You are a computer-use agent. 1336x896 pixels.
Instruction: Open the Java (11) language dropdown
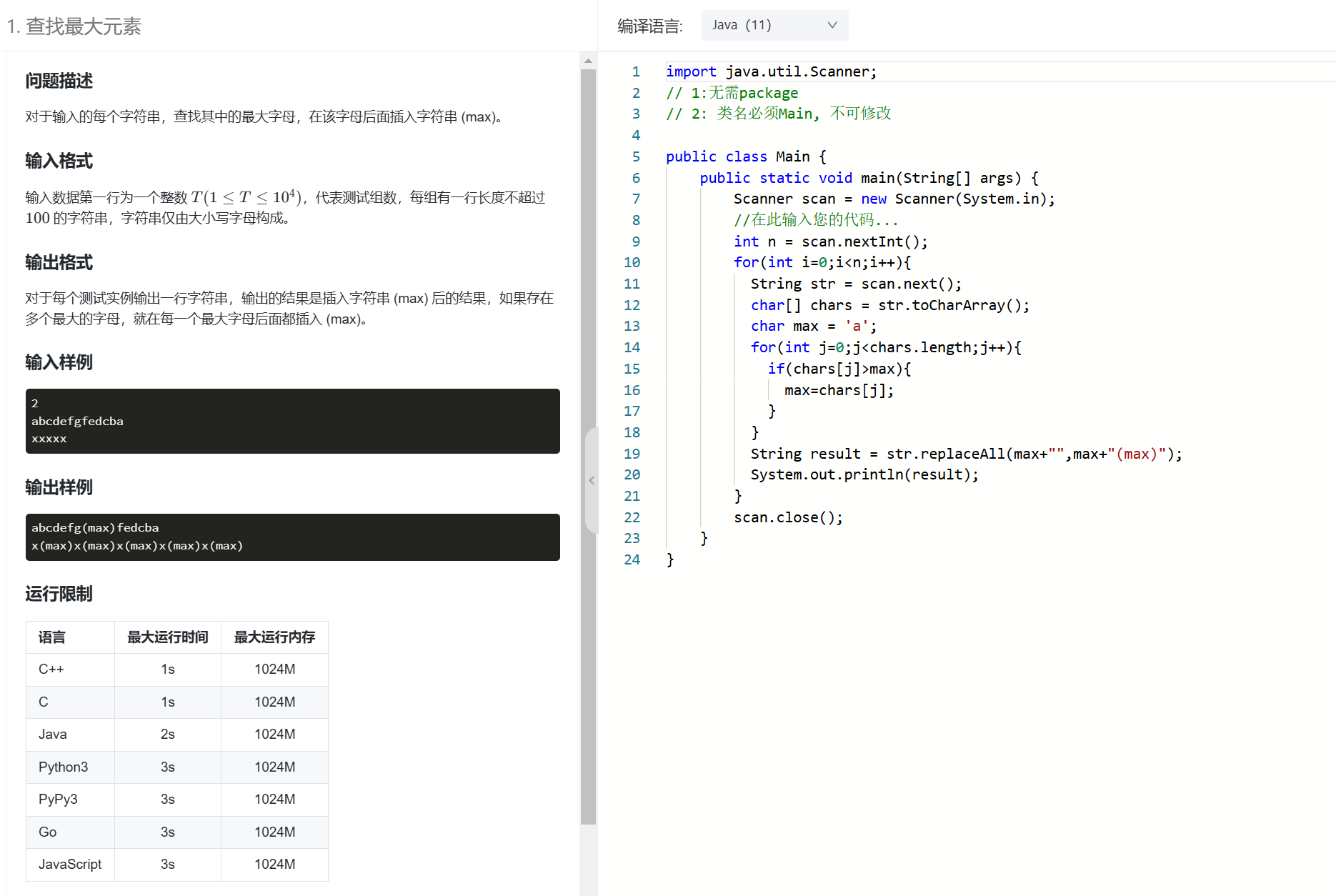(x=774, y=25)
